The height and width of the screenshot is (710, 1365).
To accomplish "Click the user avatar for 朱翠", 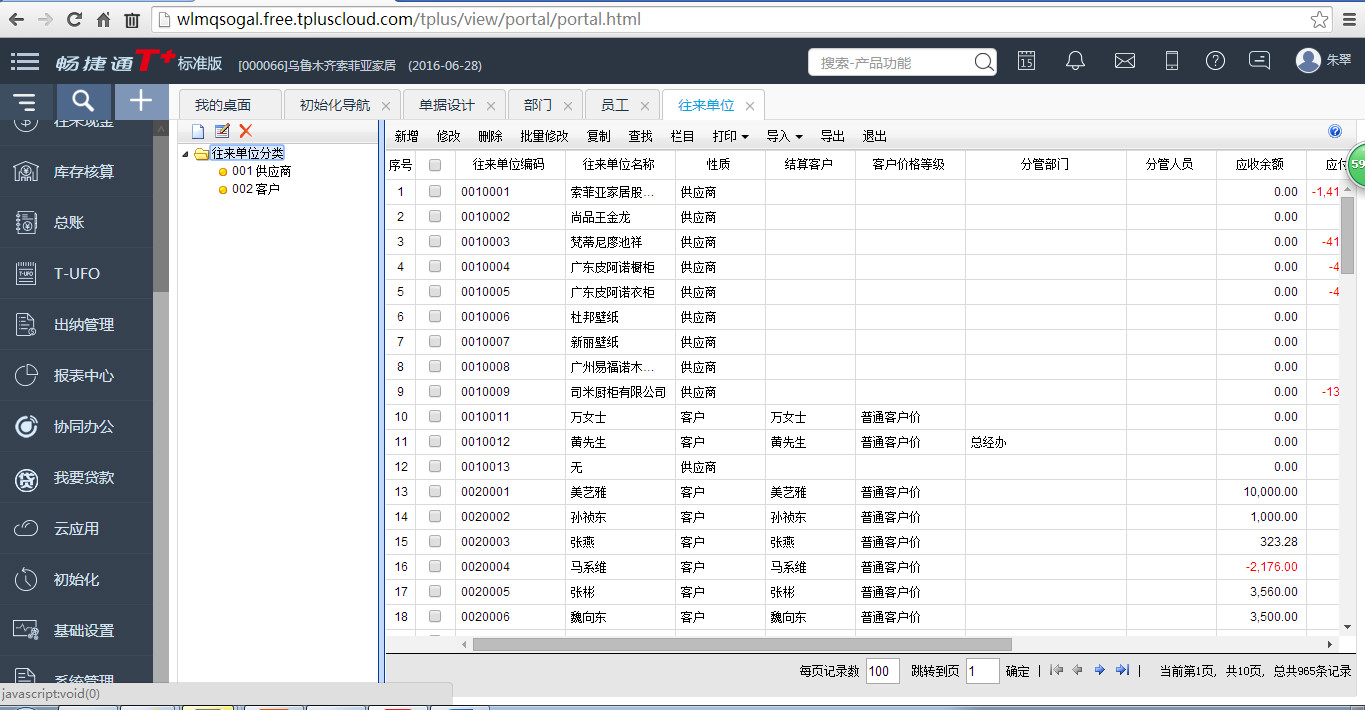I will 1308,61.
